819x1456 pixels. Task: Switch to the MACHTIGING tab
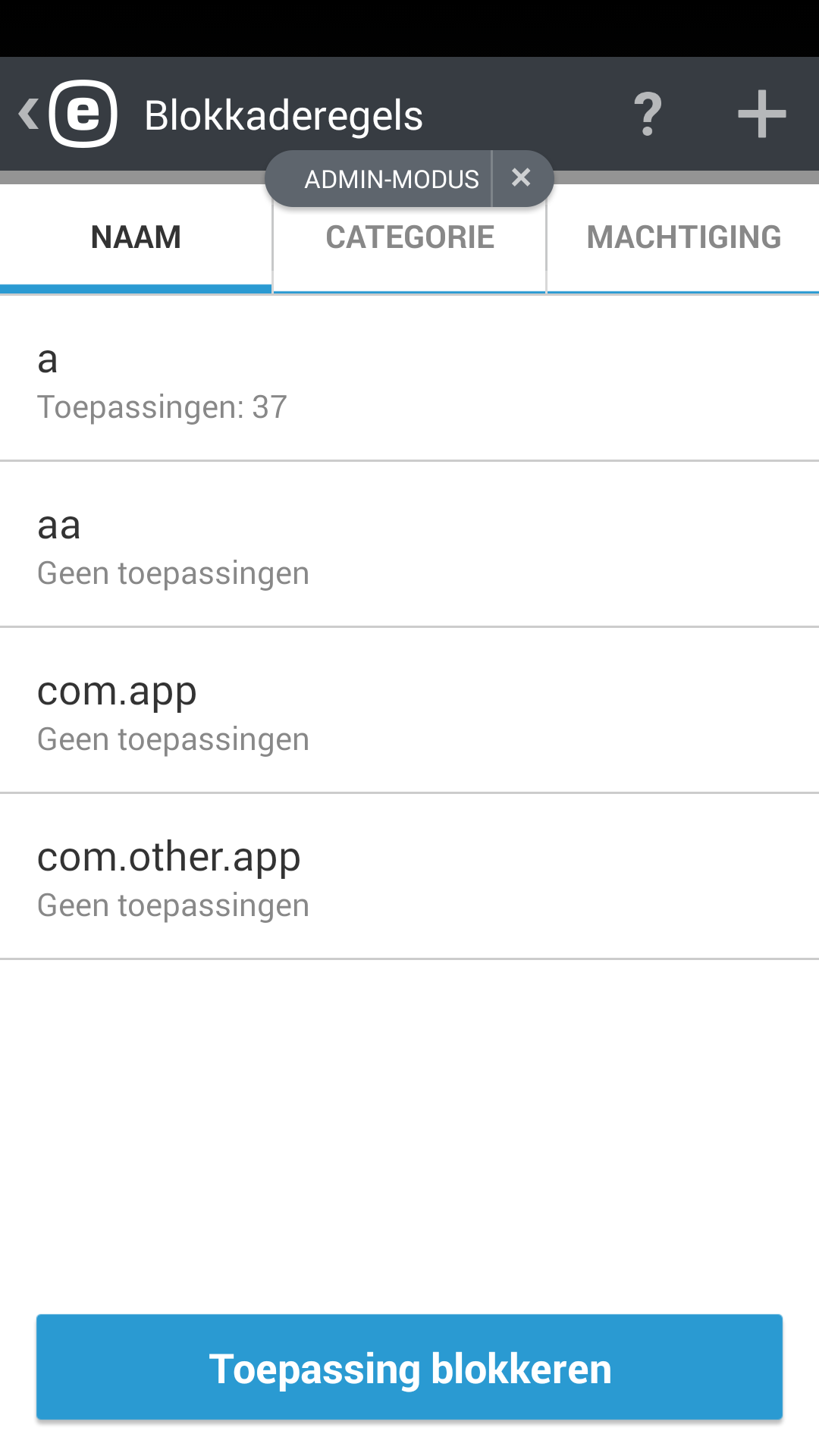tap(683, 237)
